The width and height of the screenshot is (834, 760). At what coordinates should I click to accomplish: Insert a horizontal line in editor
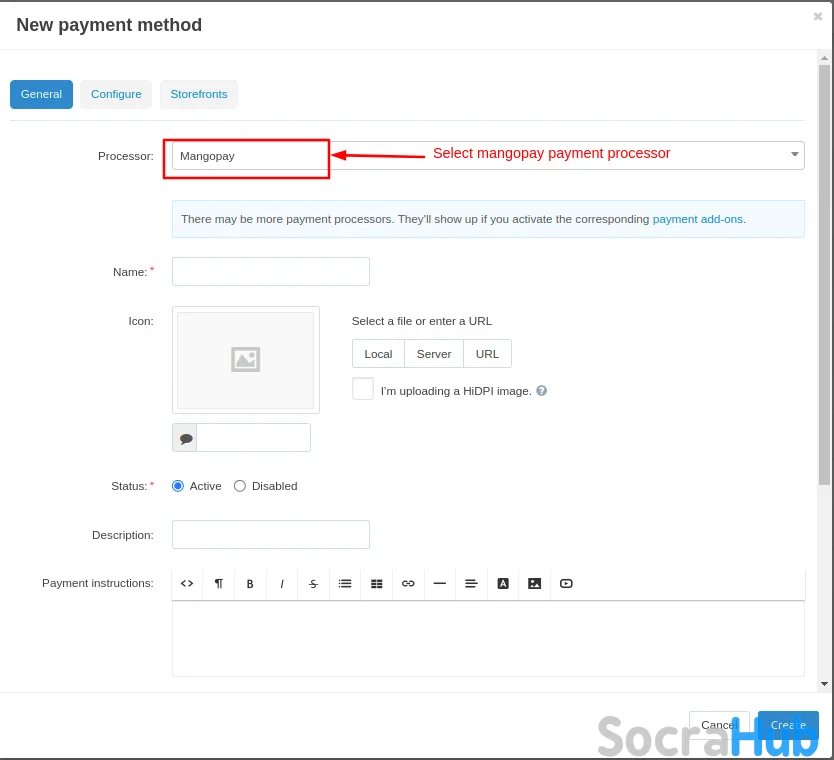[x=440, y=583]
